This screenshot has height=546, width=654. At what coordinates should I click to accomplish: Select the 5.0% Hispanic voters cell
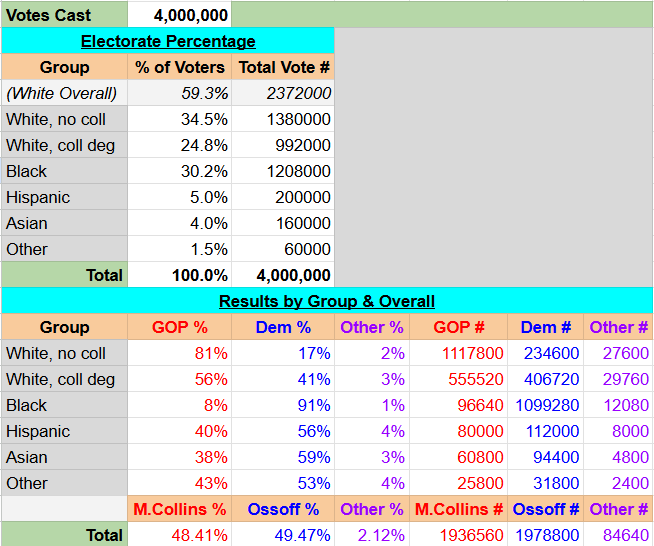(179, 197)
